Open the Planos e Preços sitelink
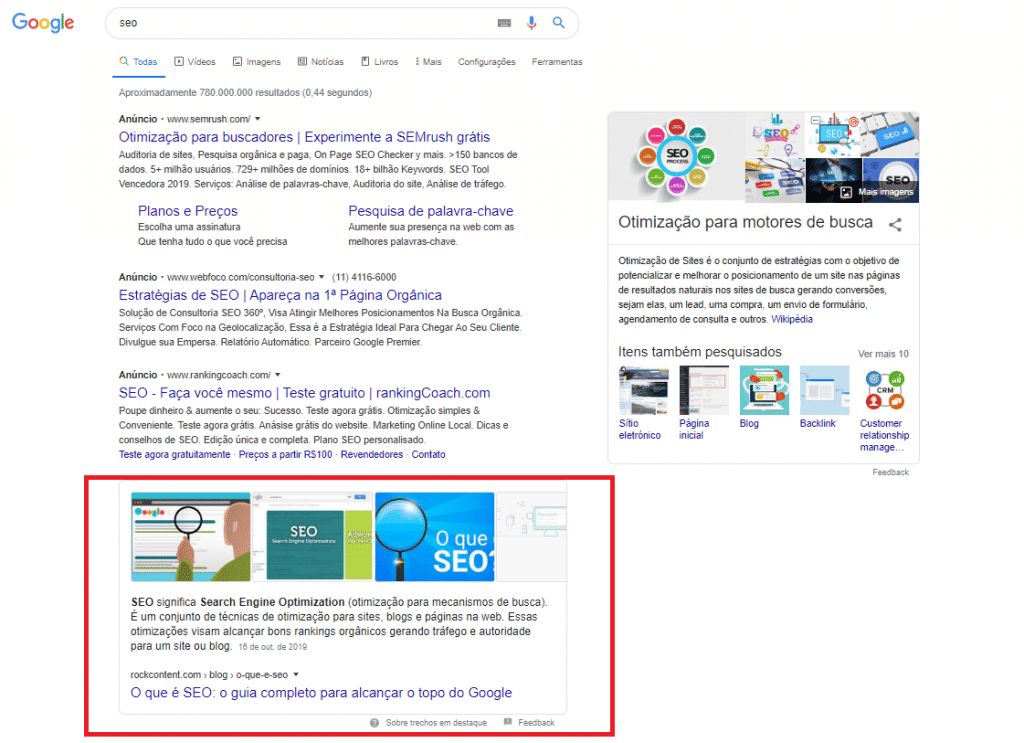Image resolution: width=1024 pixels, height=743 pixels. (187, 211)
